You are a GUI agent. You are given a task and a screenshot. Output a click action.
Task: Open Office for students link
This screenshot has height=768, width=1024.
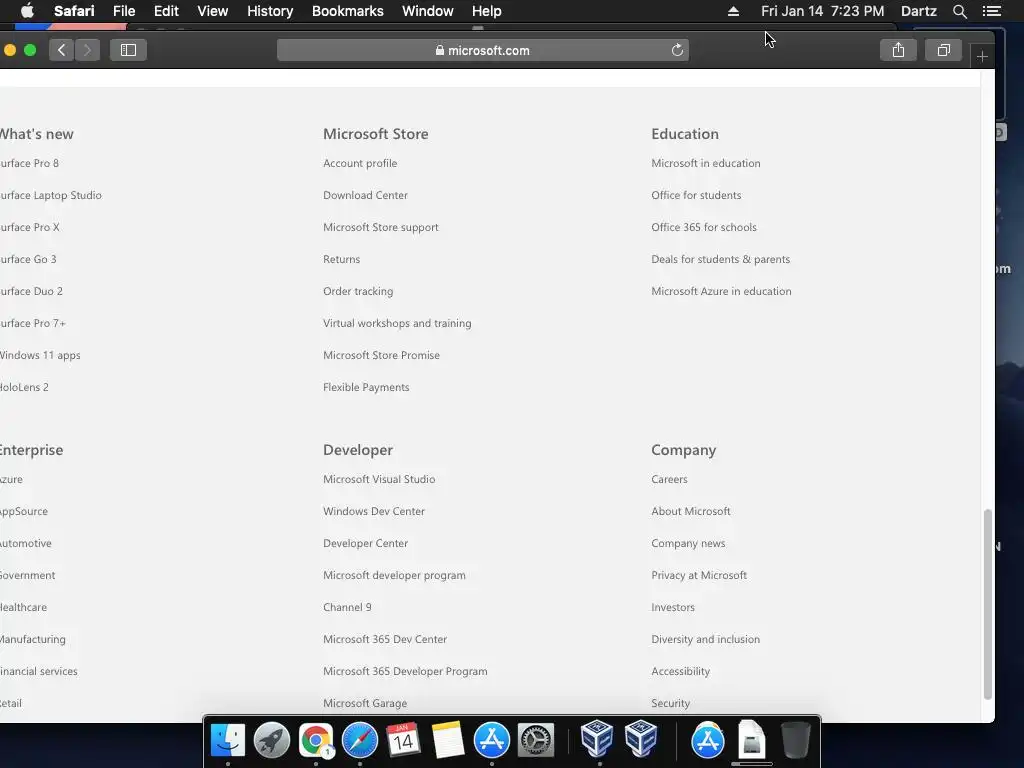tap(696, 195)
